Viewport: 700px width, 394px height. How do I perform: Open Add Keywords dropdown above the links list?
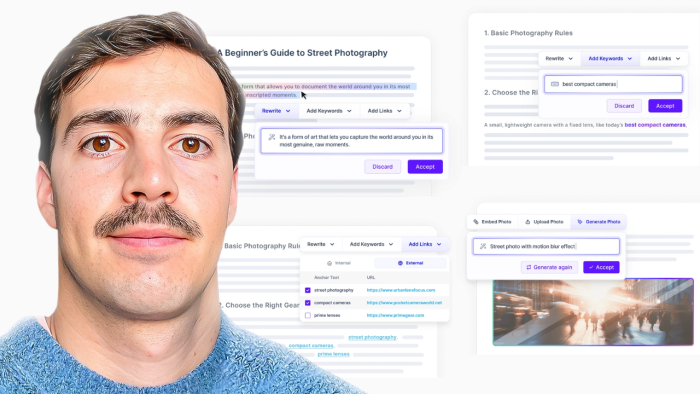click(x=371, y=244)
